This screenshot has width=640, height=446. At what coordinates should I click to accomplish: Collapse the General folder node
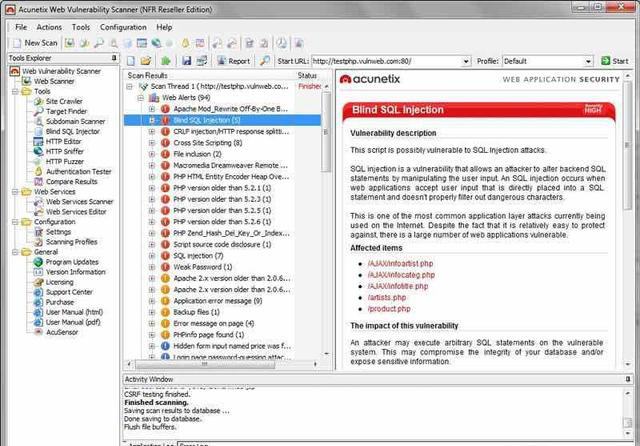point(15,252)
